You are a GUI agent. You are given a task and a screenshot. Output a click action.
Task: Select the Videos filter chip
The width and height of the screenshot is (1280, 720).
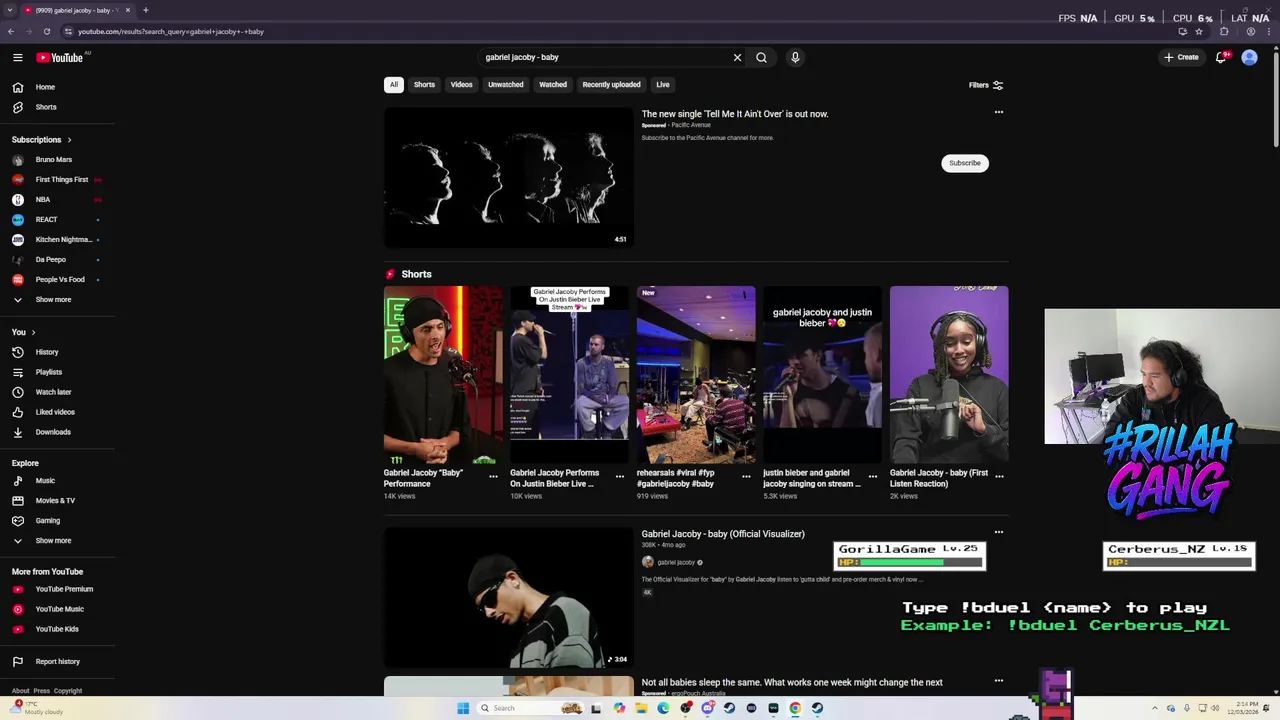461,85
